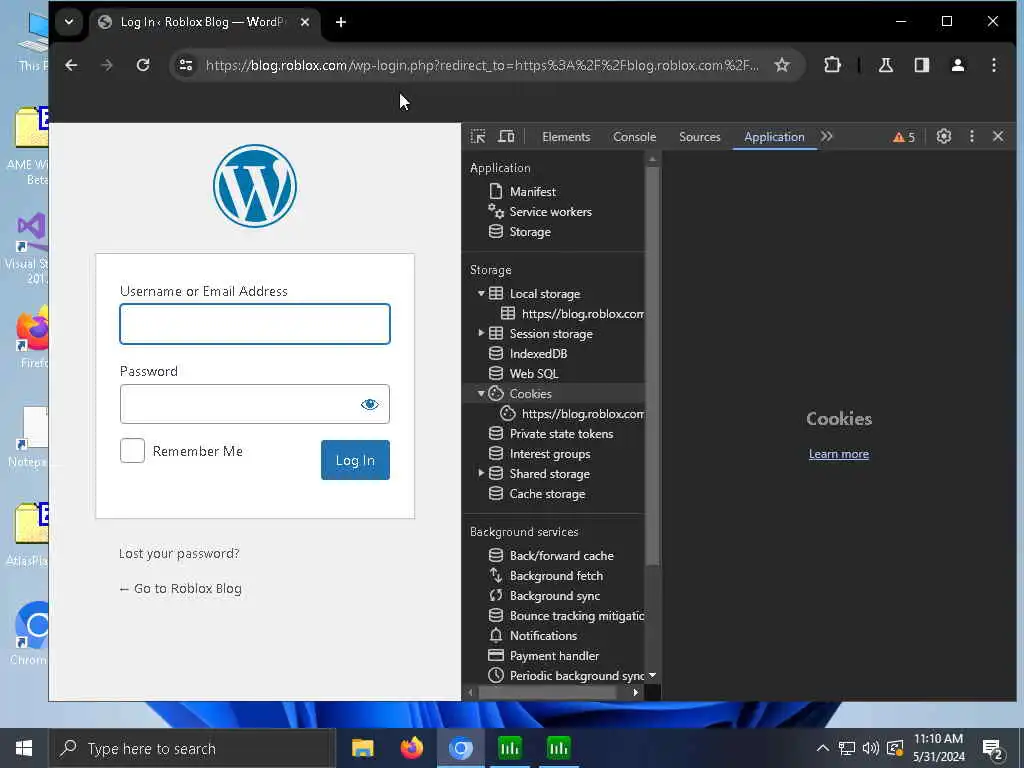Click the sidebar horizontal scrollbar right arrow
Image resolution: width=1024 pixels, height=768 pixels.
635,692
